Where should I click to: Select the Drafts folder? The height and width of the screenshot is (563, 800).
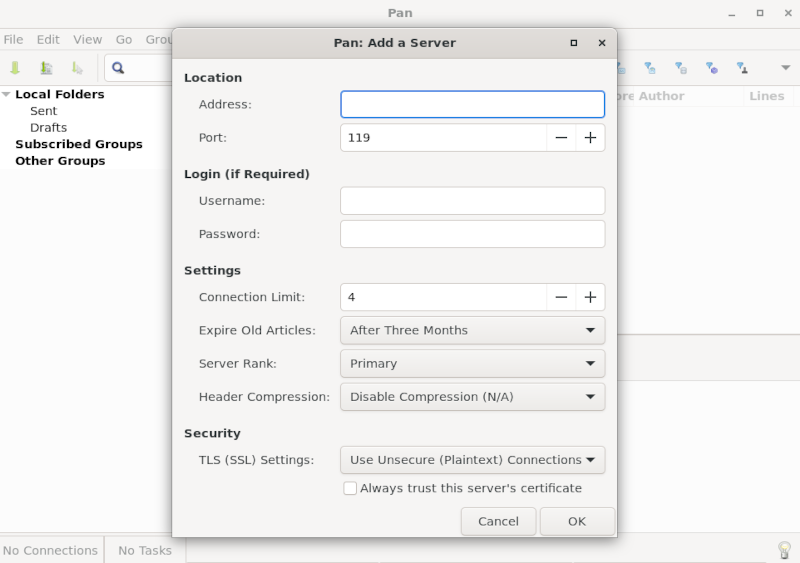48,128
